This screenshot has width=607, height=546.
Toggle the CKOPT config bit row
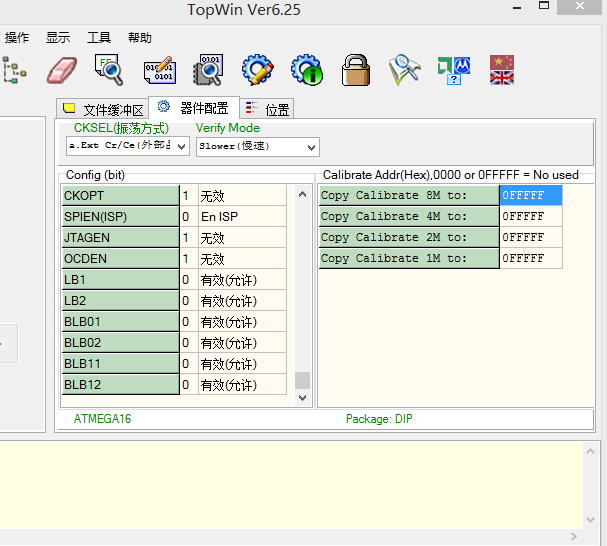(x=120, y=196)
